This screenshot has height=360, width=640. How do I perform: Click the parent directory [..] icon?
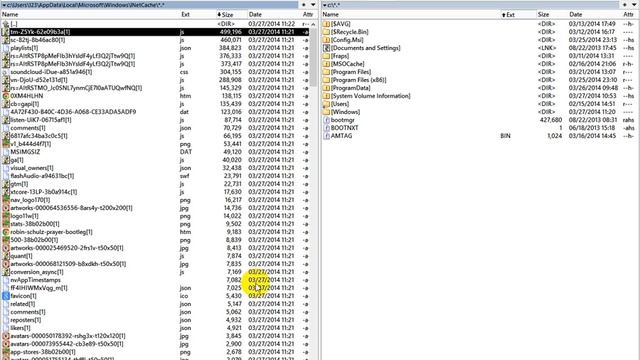6,24
